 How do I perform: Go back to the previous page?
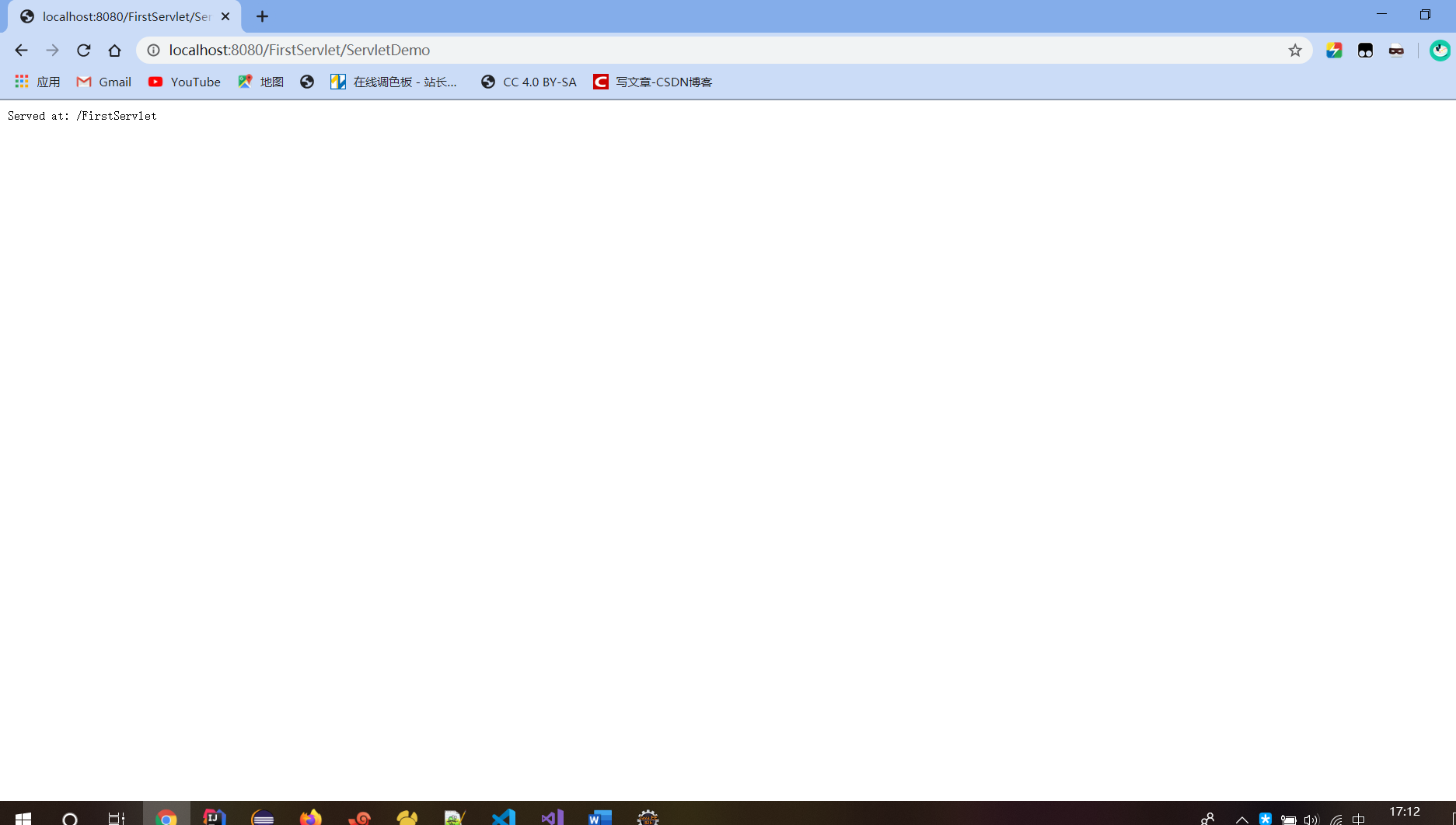(21, 51)
